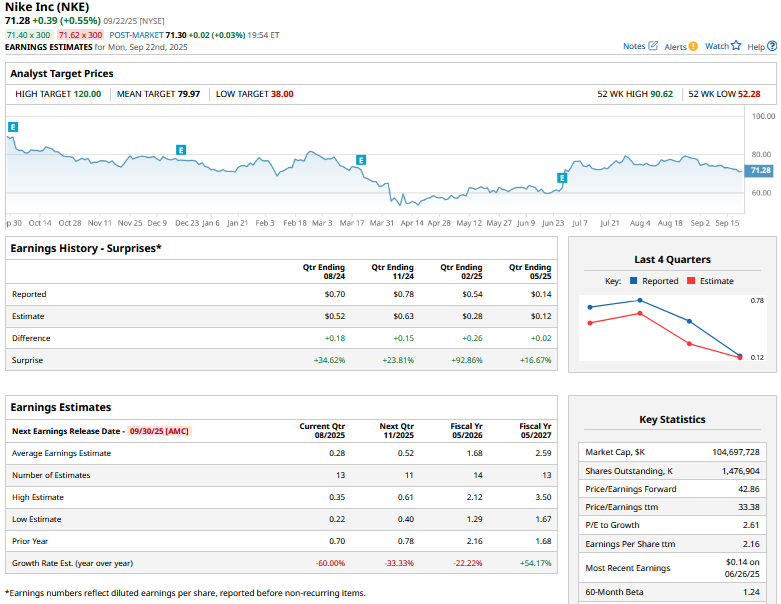Click the blue Reported legend swatch
Image resolution: width=781 pixels, height=604 pixels.
634,281
